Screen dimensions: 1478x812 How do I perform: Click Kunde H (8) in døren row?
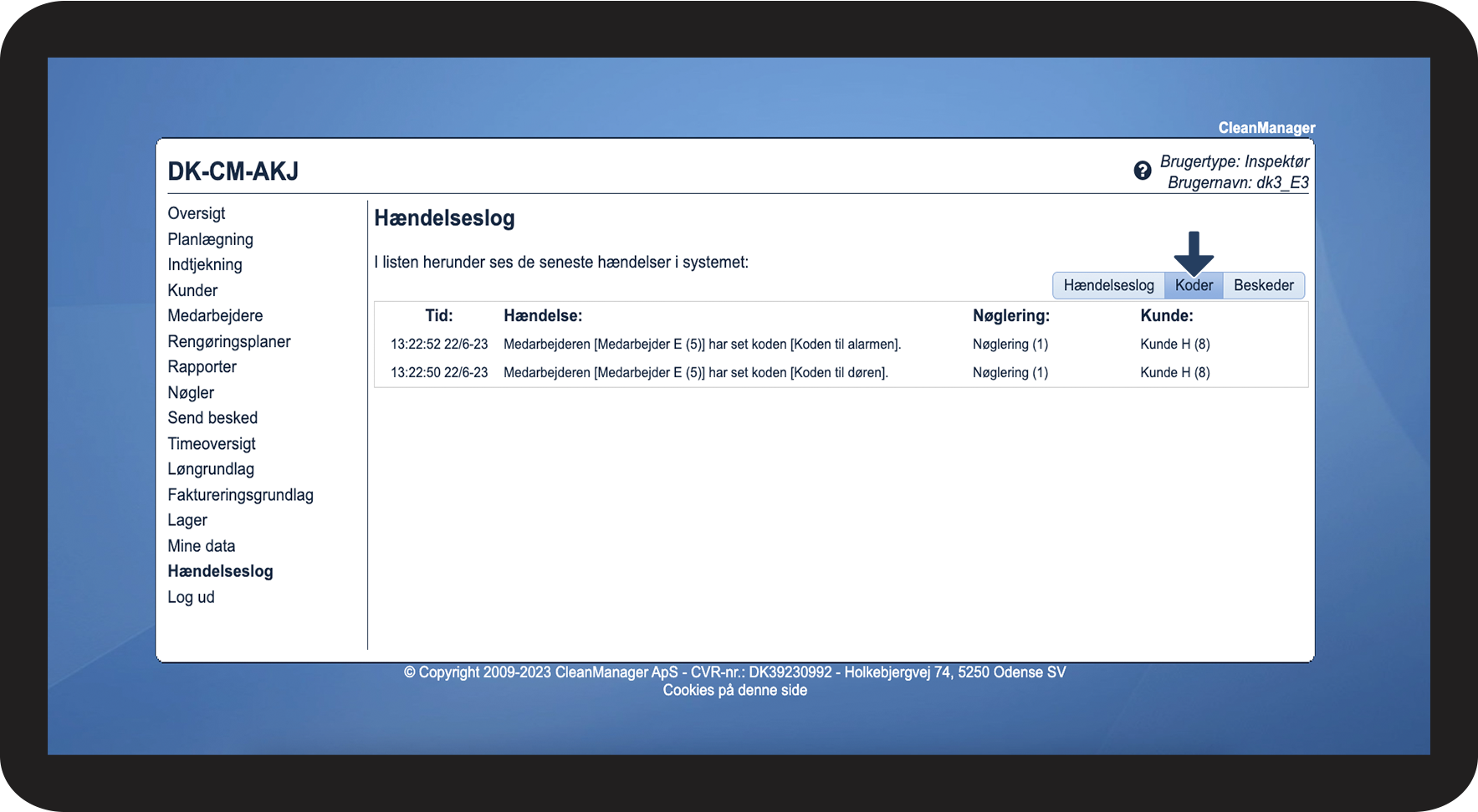click(x=1175, y=372)
